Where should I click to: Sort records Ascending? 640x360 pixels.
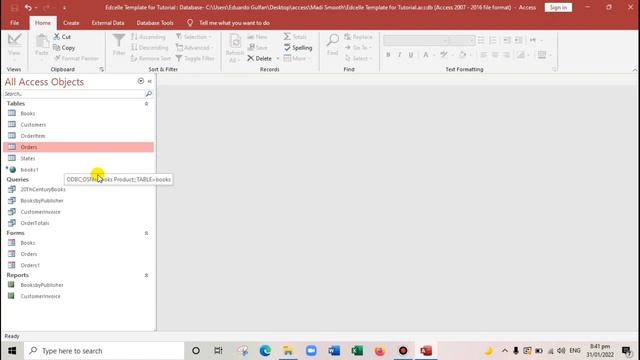(149, 37)
